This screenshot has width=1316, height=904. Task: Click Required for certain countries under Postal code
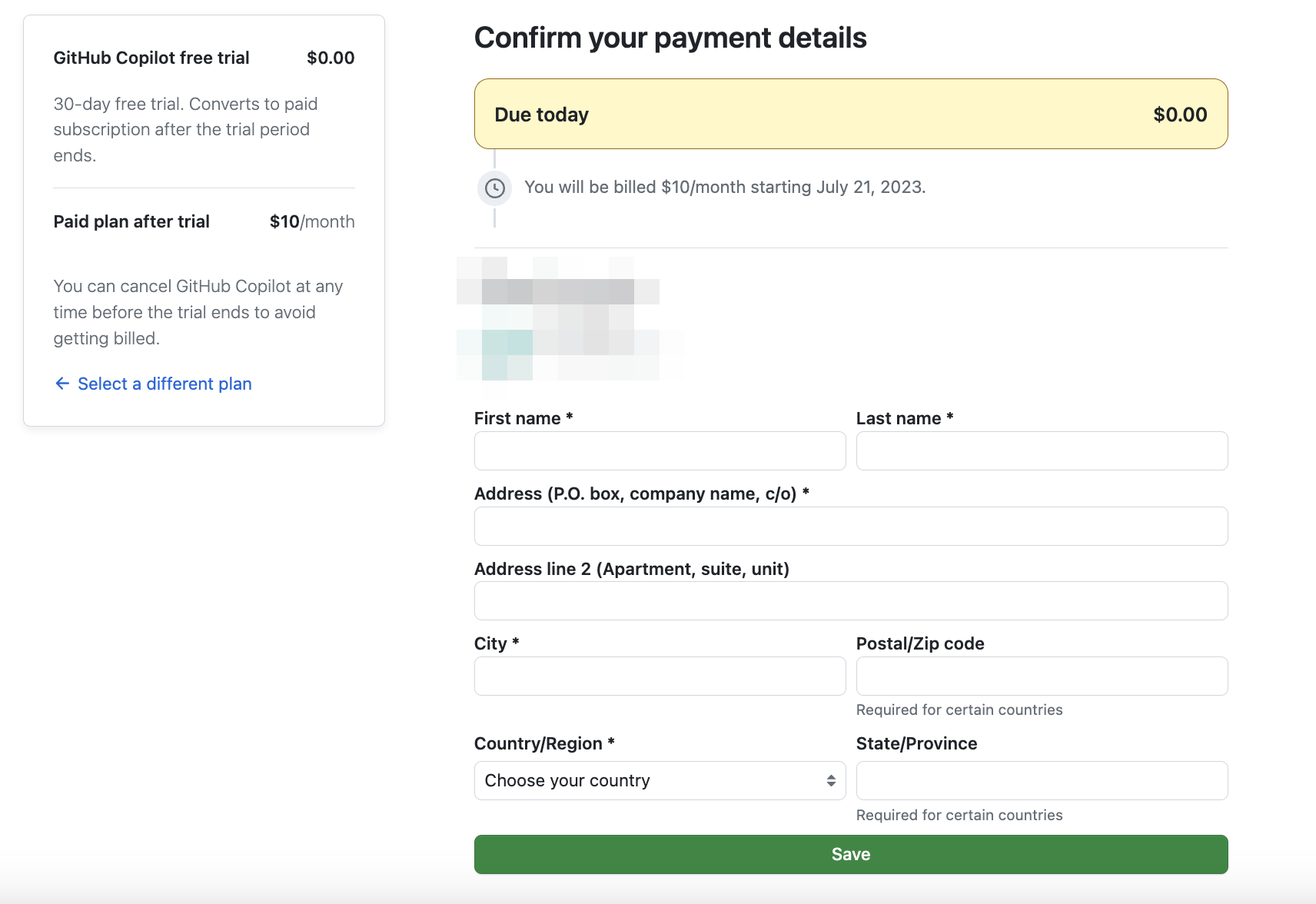[959, 710]
